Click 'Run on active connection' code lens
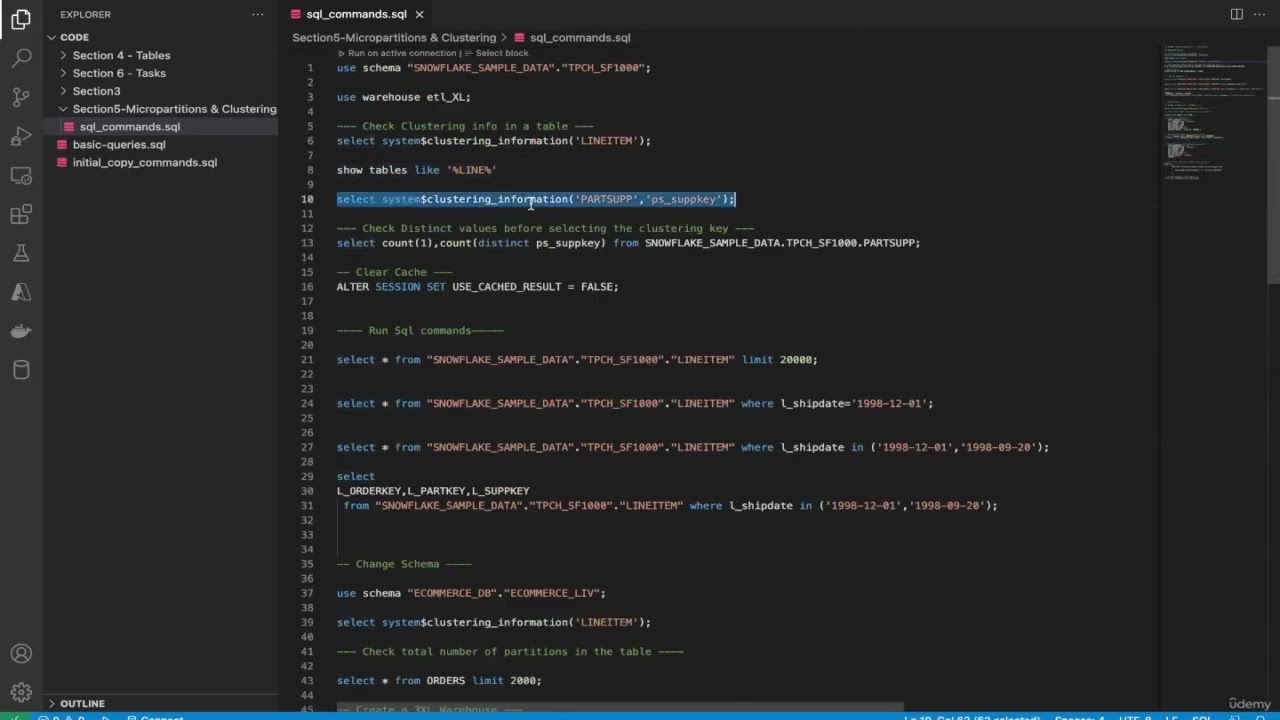1280x720 pixels. click(x=402, y=53)
